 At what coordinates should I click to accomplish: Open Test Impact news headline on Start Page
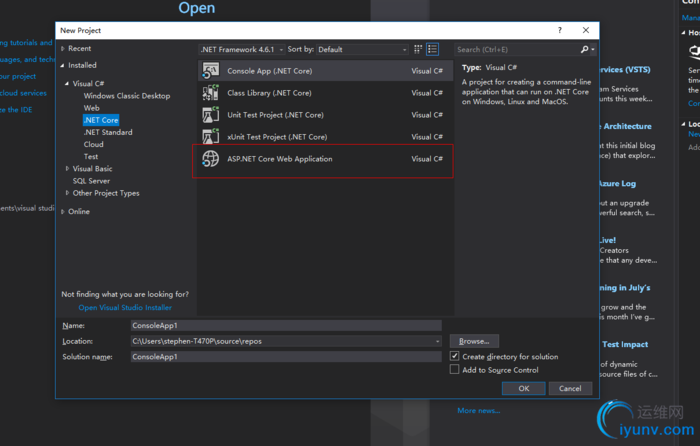(x=625, y=344)
